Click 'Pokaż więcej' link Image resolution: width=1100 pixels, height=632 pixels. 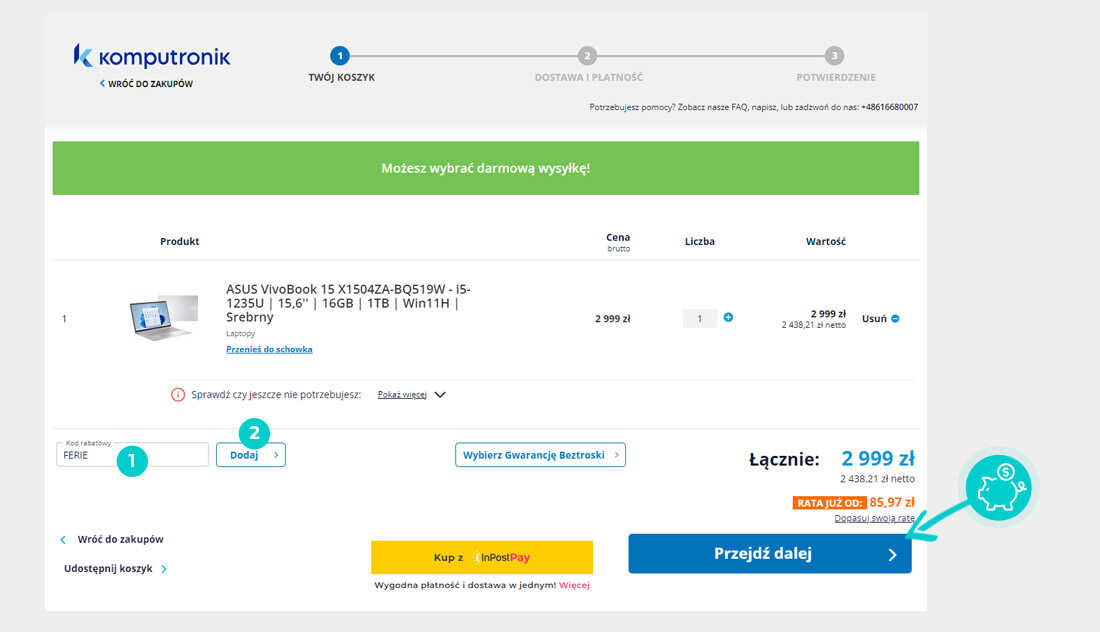coord(402,395)
